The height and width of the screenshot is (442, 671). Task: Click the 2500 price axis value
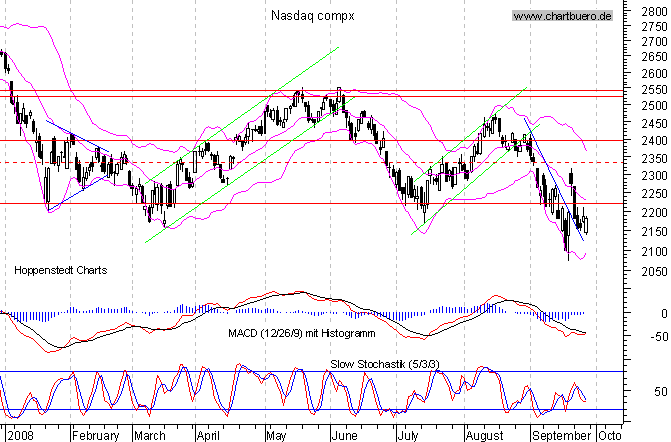(x=655, y=106)
